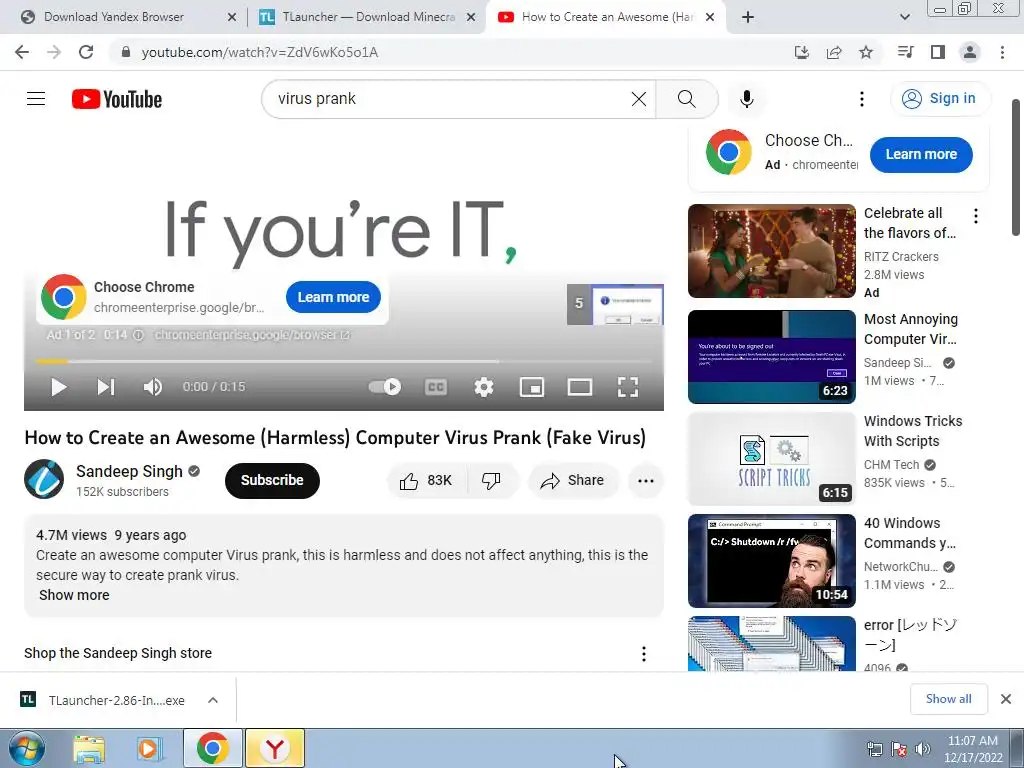Skip to next video button

tap(106, 387)
